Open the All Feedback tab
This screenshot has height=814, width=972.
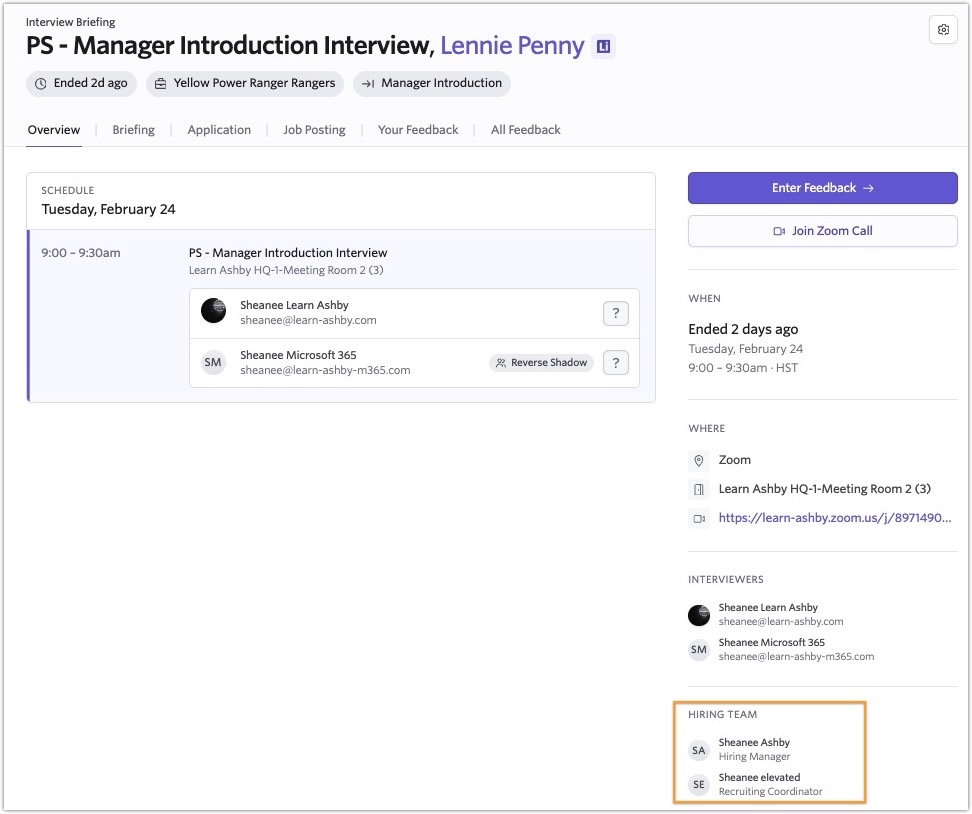point(525,130)
